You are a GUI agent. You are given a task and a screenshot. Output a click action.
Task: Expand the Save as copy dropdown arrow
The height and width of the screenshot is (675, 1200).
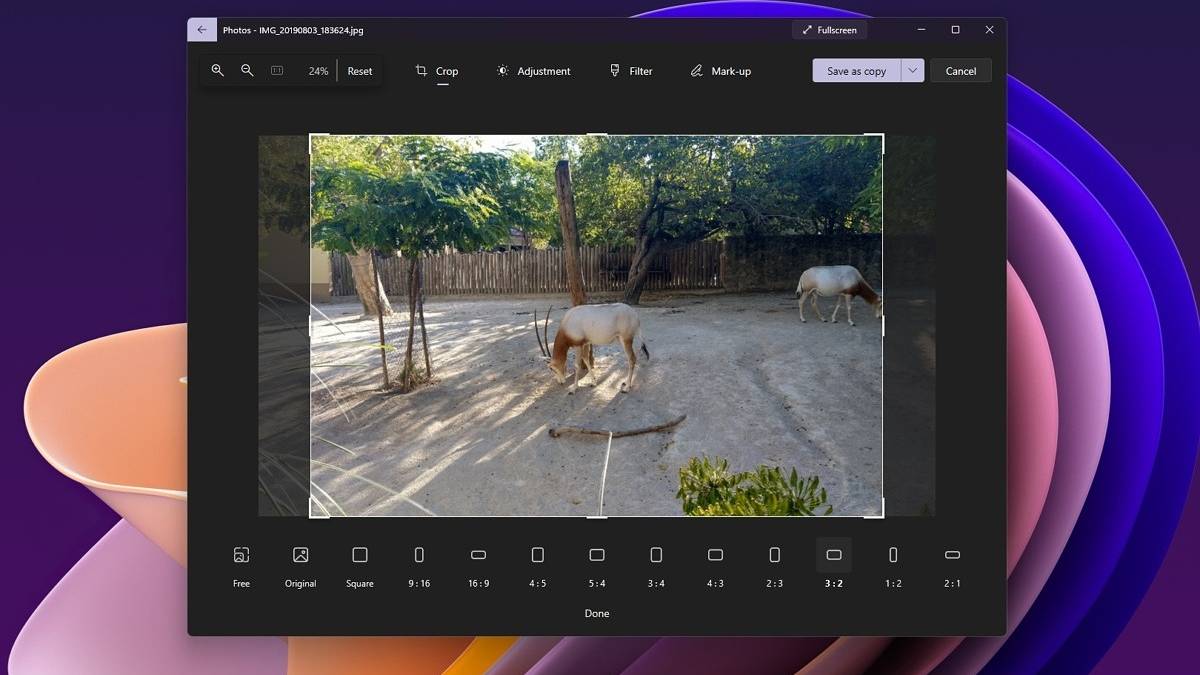[x=912, y=71]
